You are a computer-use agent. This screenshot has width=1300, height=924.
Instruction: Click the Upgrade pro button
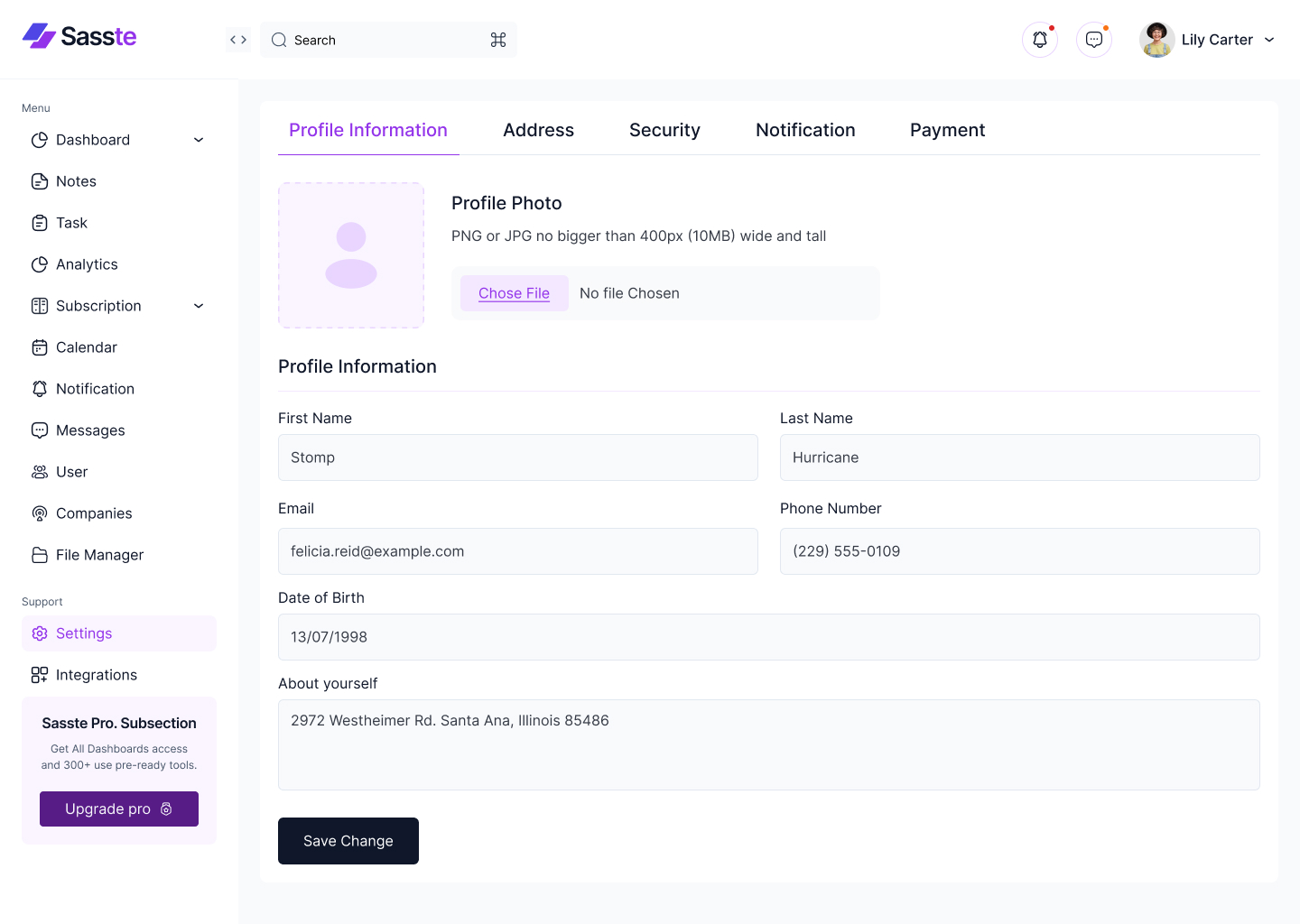click(119, 808)
